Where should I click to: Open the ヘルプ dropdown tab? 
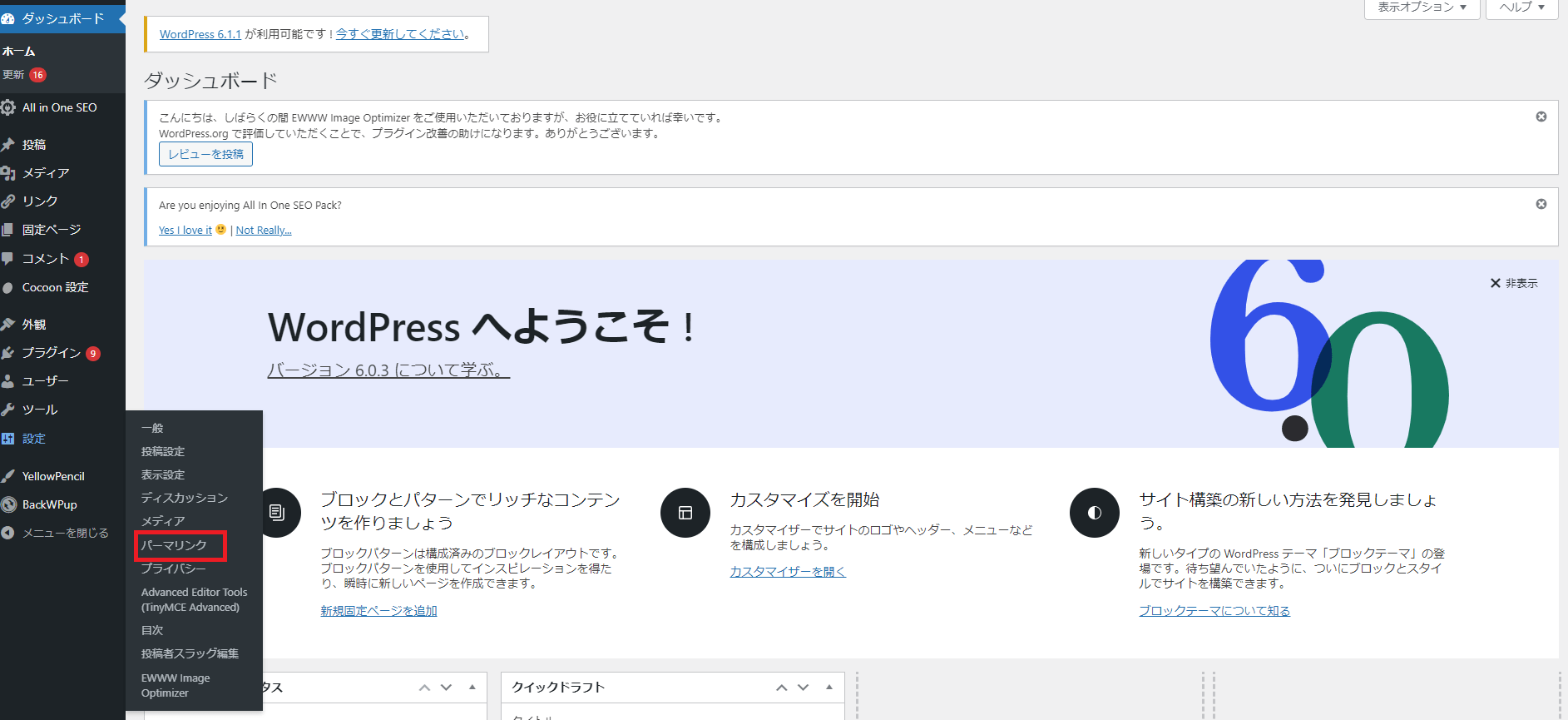(1522, 7)
